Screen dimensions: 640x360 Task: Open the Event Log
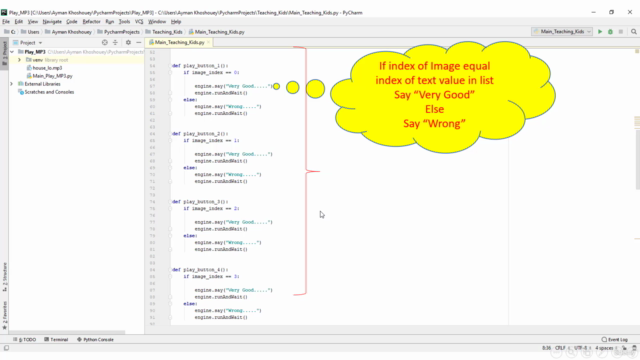coord(615,340)
